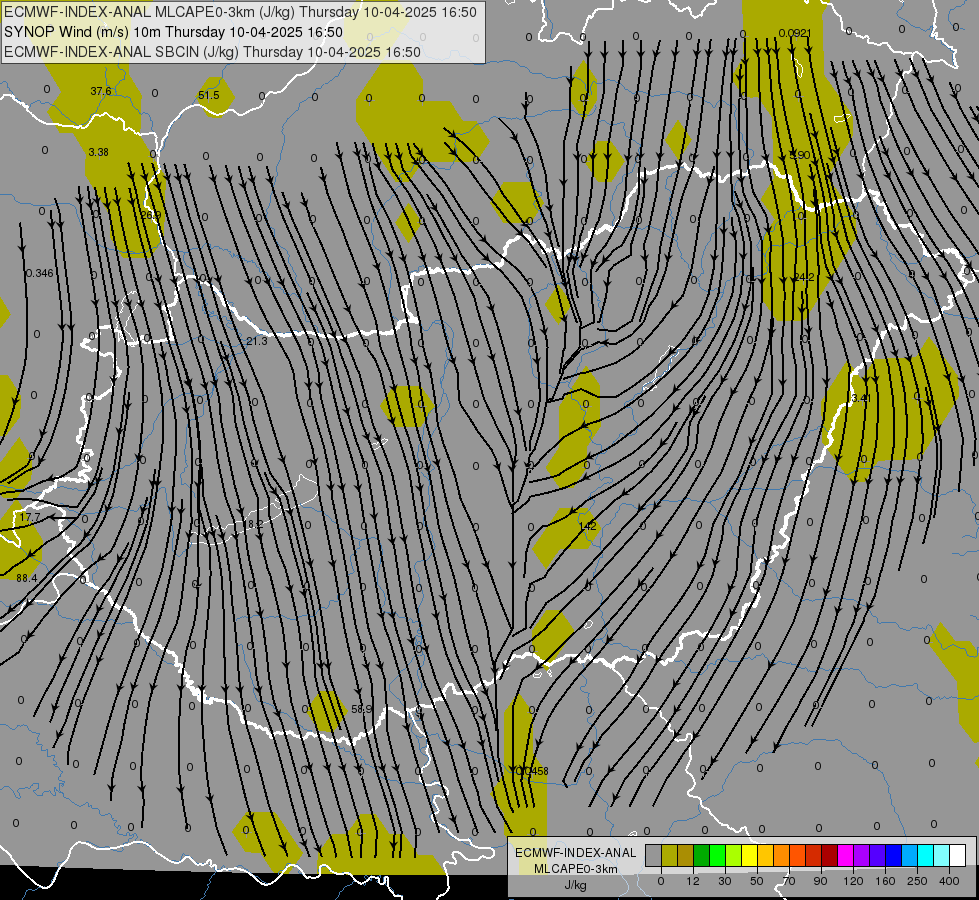Image resolution: width=979 pixels, height=900 pixels.
Task: Click the J/kg unit label in legend
Action: click(x=576, y=885)
